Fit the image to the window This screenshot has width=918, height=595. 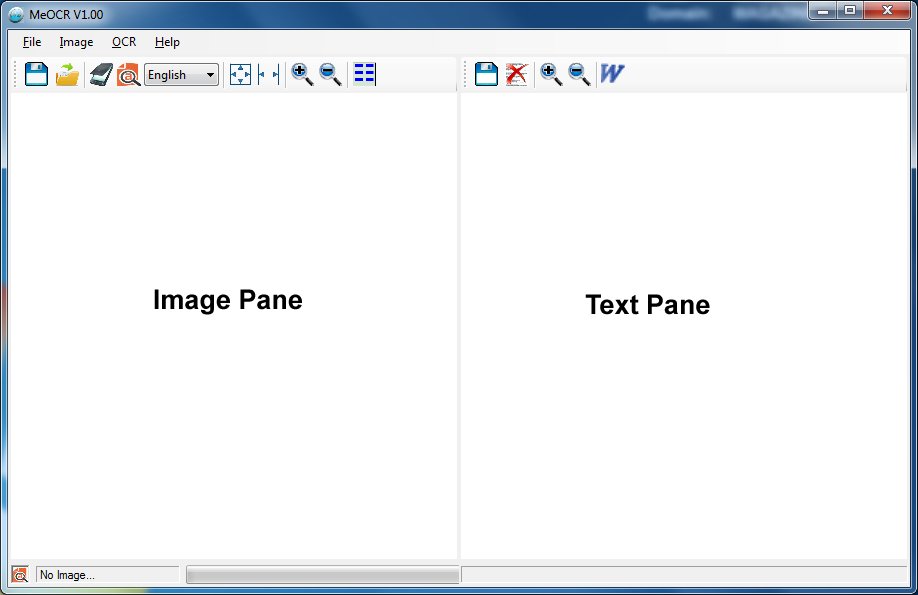240,74
